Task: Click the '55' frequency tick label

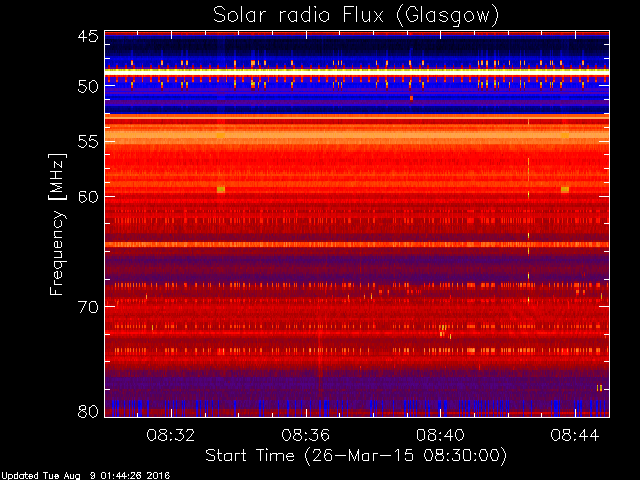Action: (x=88, y=142)
